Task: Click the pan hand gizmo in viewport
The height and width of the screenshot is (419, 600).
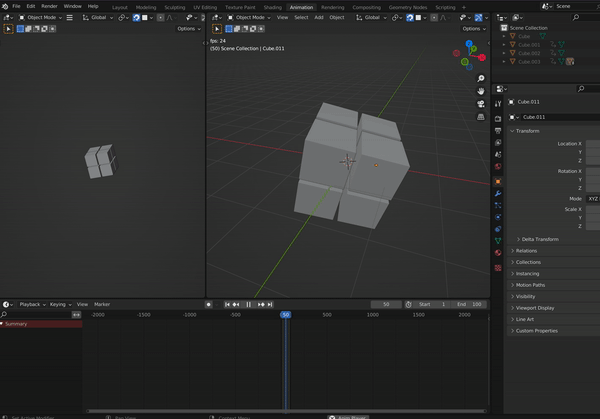Action: pos(481,90)
